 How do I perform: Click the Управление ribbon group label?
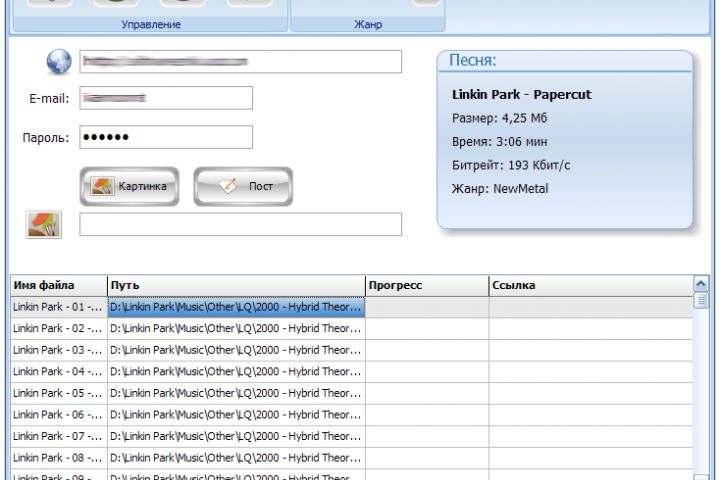[x=151, y=24]
